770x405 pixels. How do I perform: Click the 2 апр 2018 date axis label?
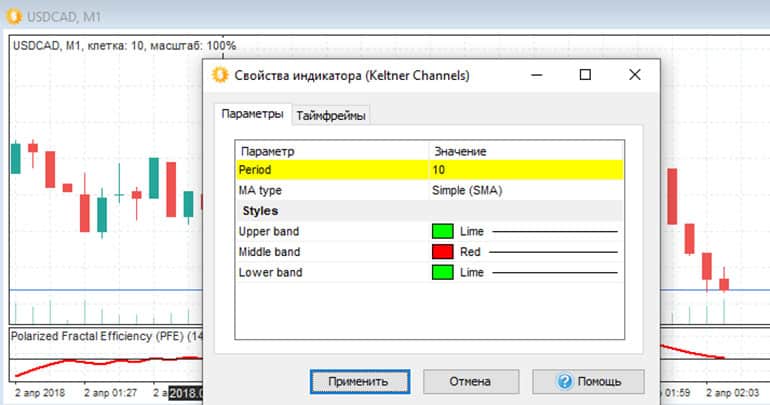(40, 393)
